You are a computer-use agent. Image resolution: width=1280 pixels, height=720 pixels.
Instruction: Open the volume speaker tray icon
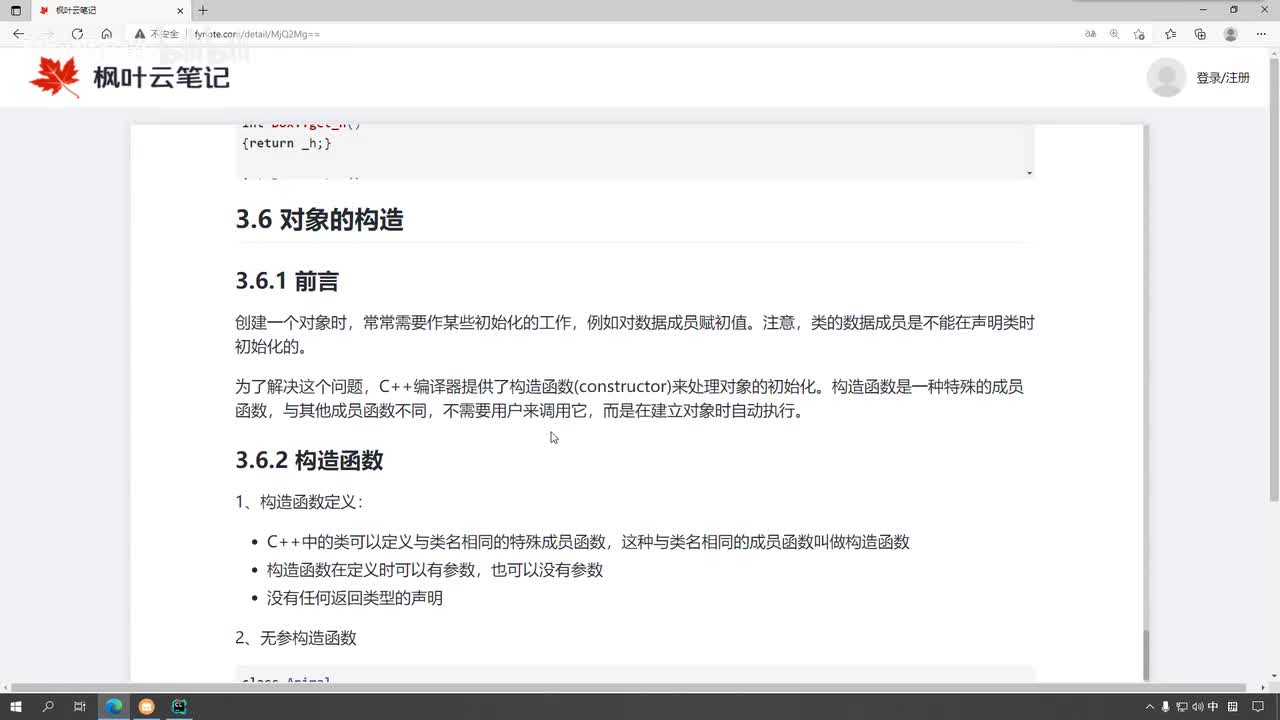tap(1198, 707)
